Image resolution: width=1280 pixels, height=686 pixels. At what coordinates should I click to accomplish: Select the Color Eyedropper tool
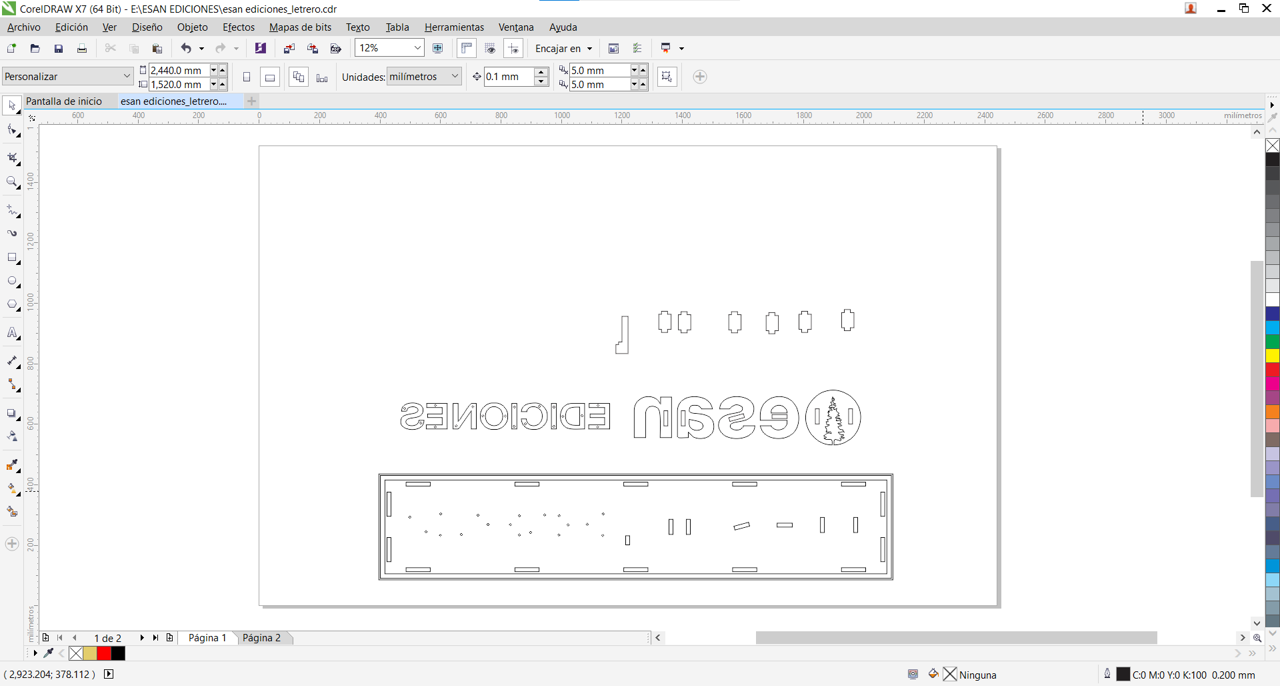pyautogui.click(x=12, y=465)
